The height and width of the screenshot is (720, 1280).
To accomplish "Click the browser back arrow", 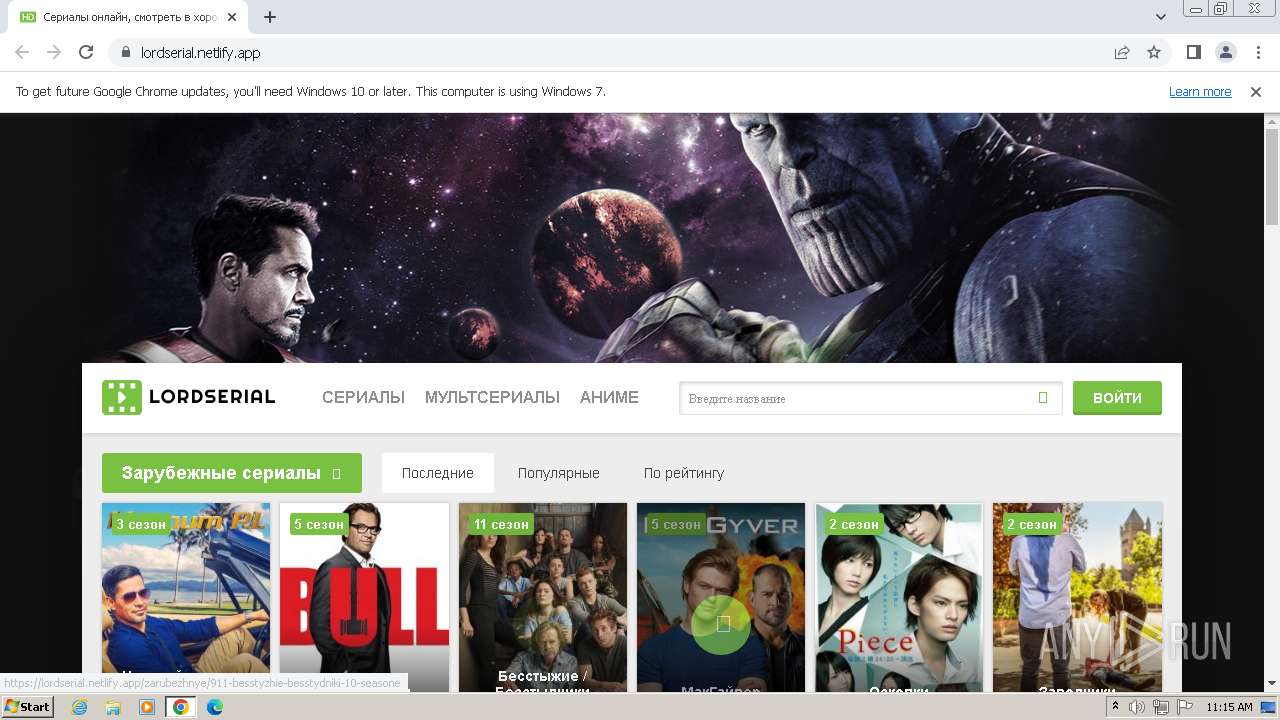I will [x=22, y=52].
